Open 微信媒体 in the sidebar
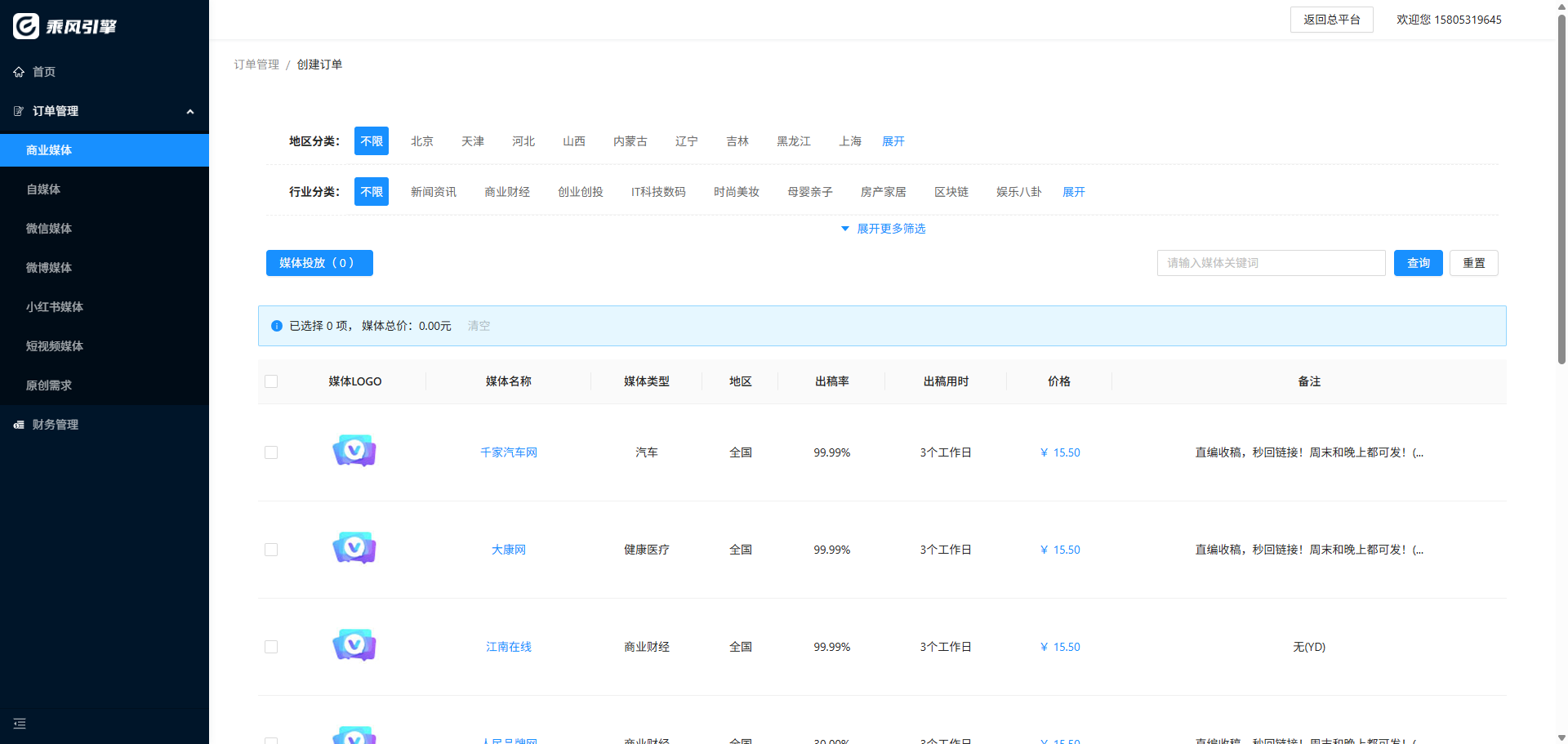The image size is (1568, 744). (x=49, y=229)
